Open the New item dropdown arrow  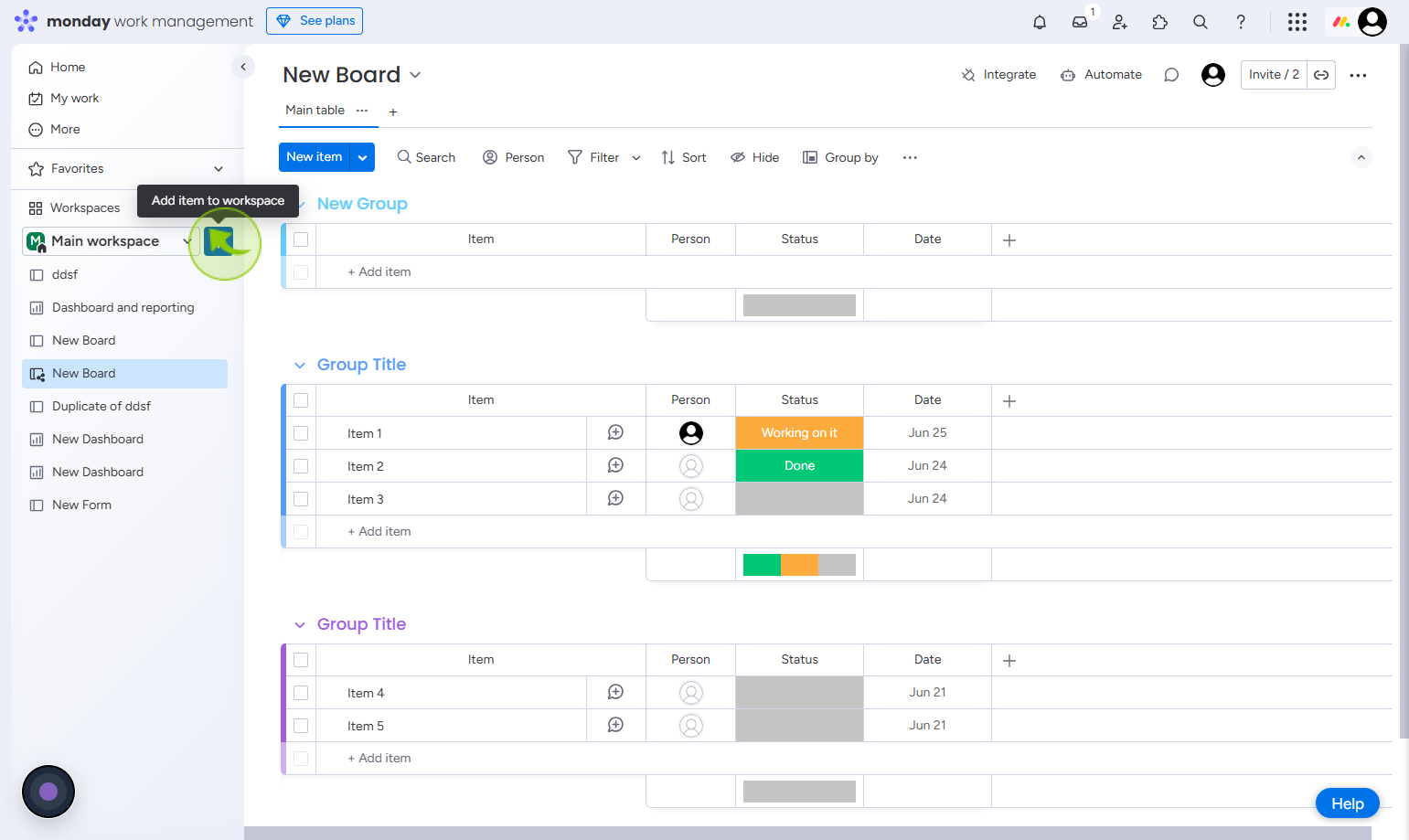click(363, 157)
